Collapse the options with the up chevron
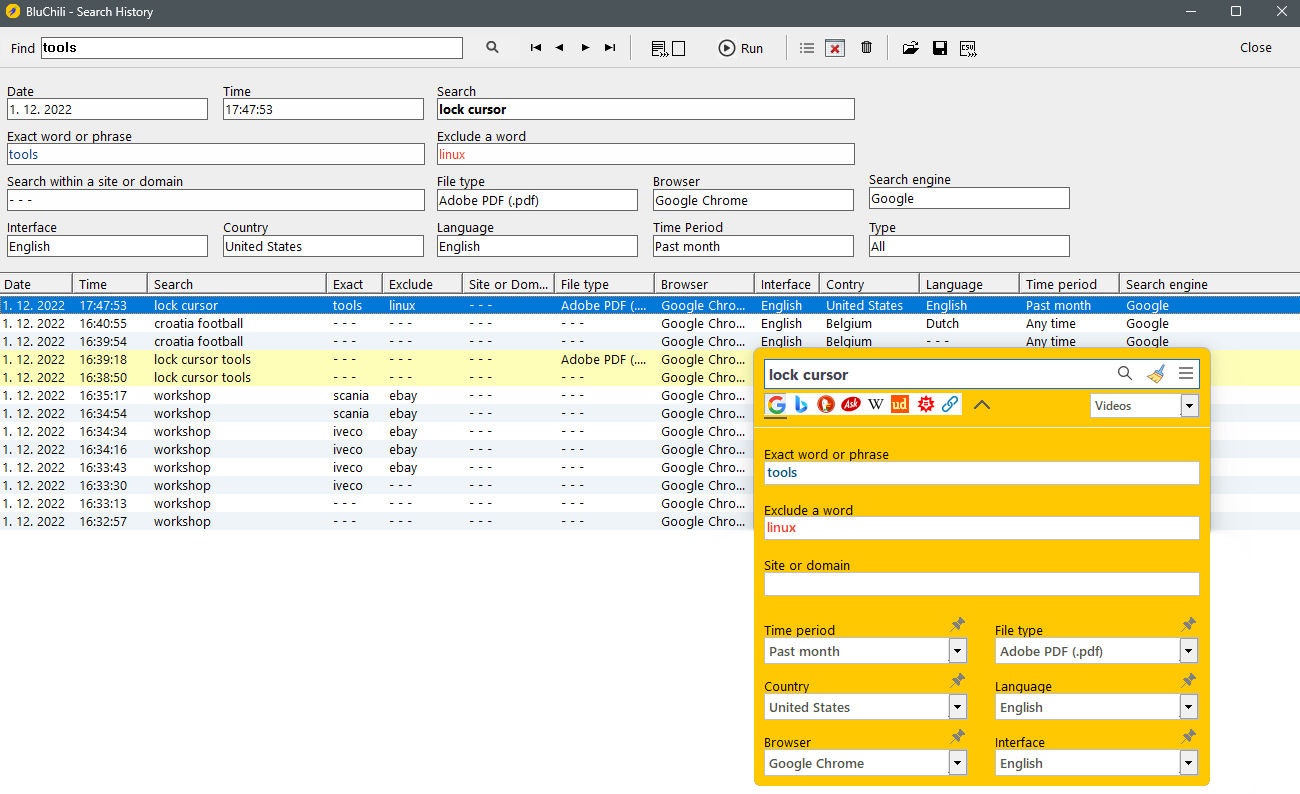Image resolution: width=1300 pixels, height=794 pixels. point(982,405)
